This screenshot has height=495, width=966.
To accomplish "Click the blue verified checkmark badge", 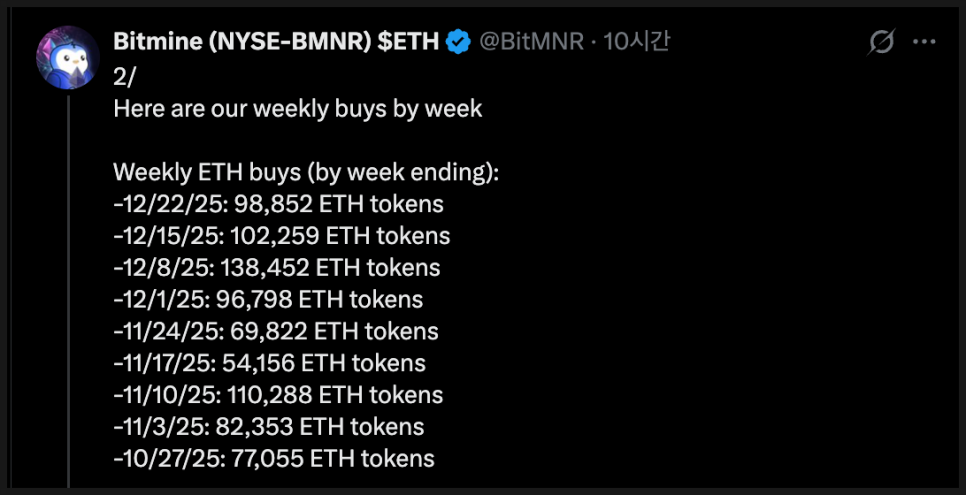I will coord(459,42).
